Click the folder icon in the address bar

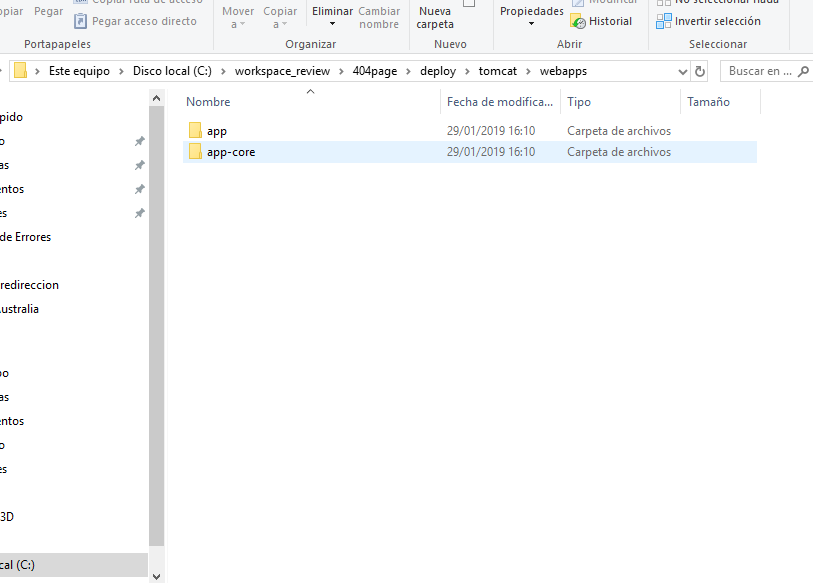20,70
